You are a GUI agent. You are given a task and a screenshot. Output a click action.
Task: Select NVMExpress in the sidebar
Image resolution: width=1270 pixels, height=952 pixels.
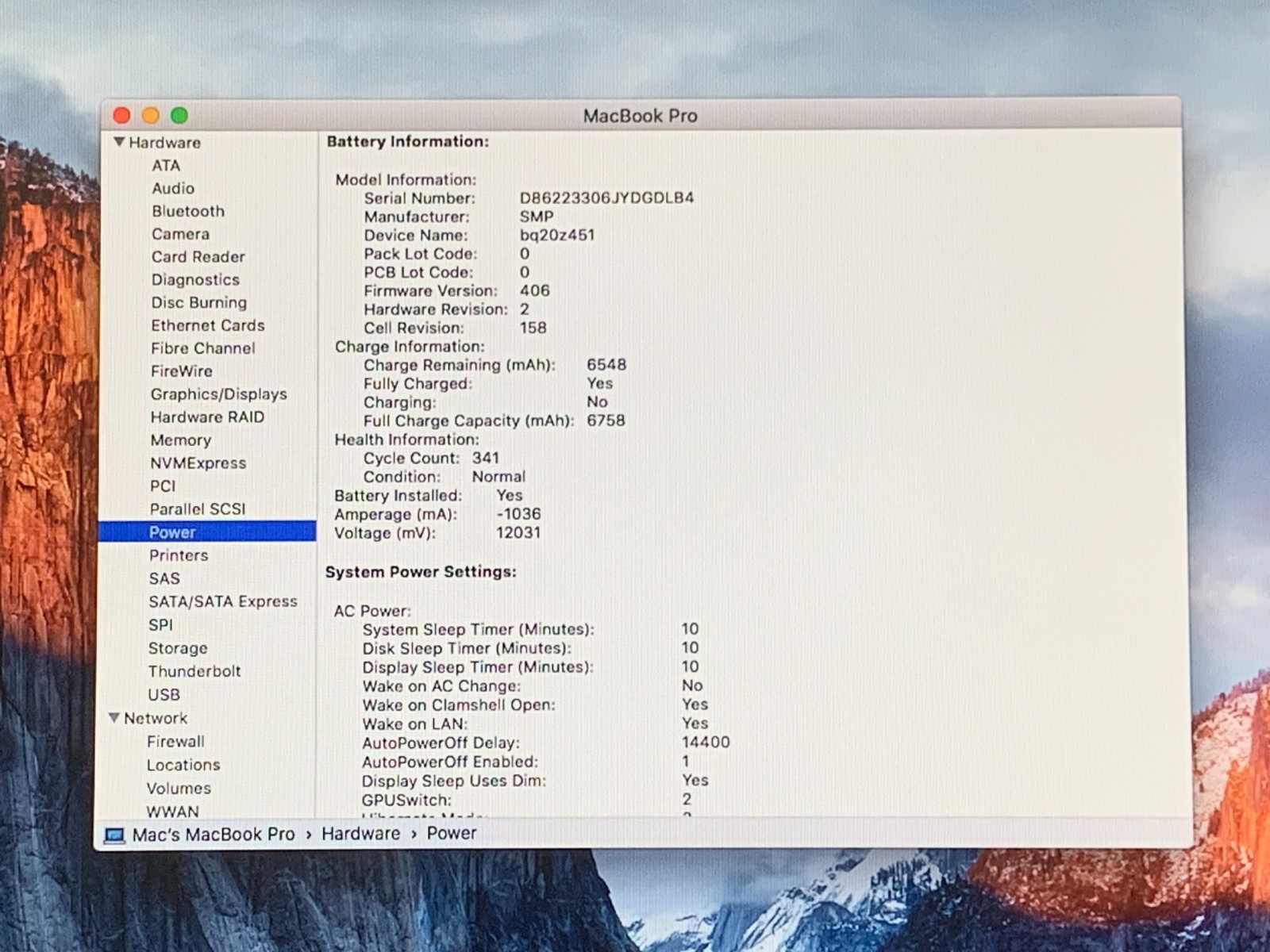coord(198,463)
